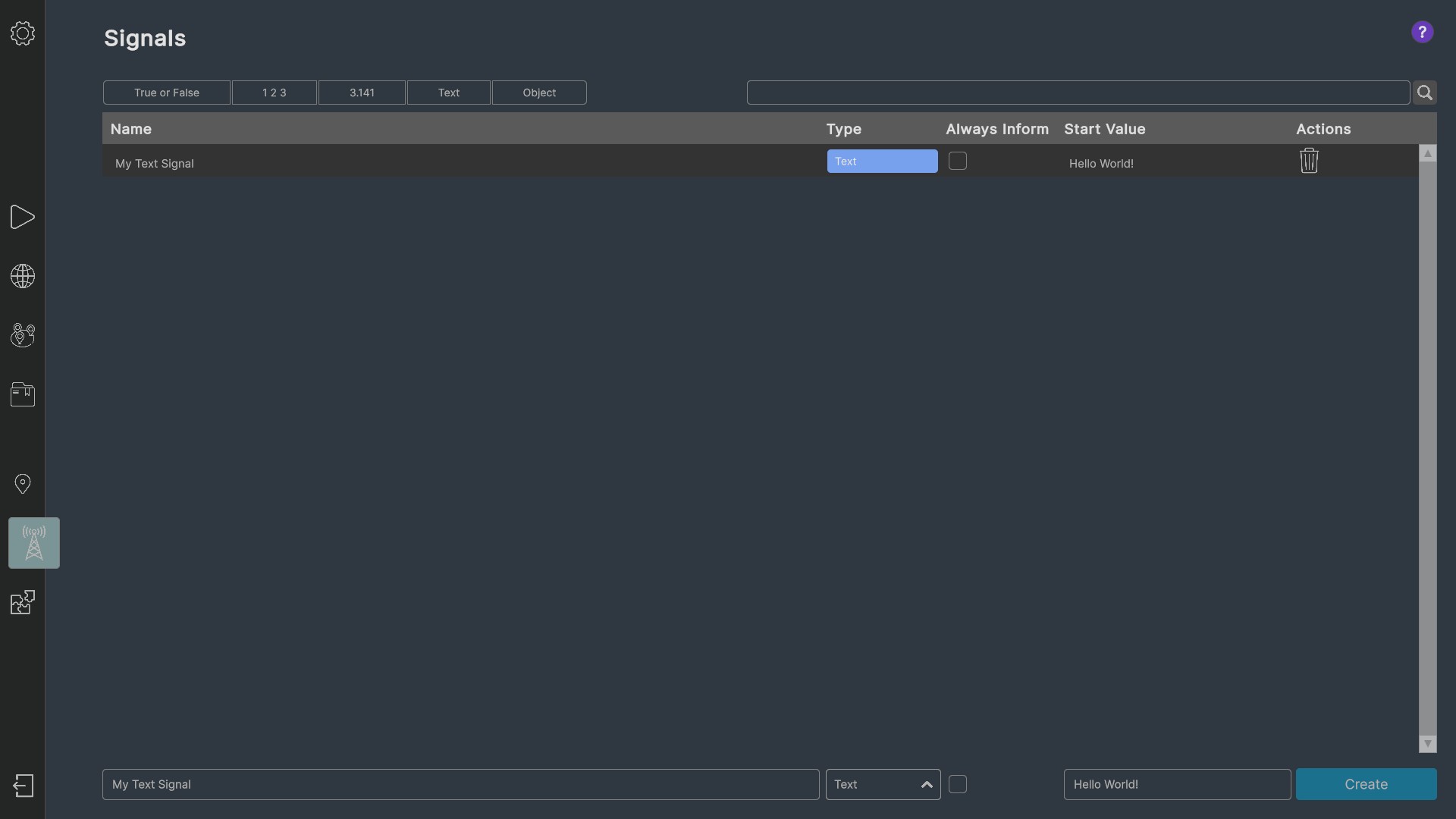Click the play triangle sidebar icon
1456x819 pixels.
(23, 218)
